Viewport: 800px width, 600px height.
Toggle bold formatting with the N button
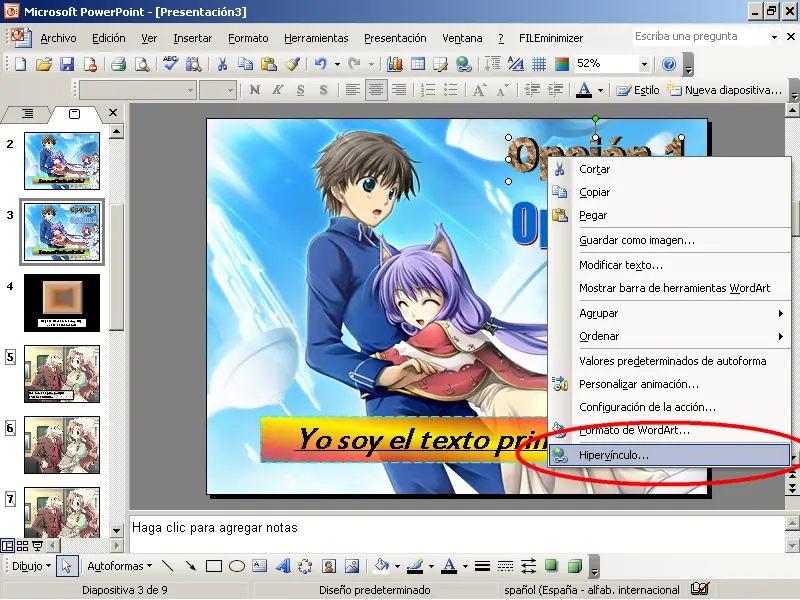pos(254,90)
